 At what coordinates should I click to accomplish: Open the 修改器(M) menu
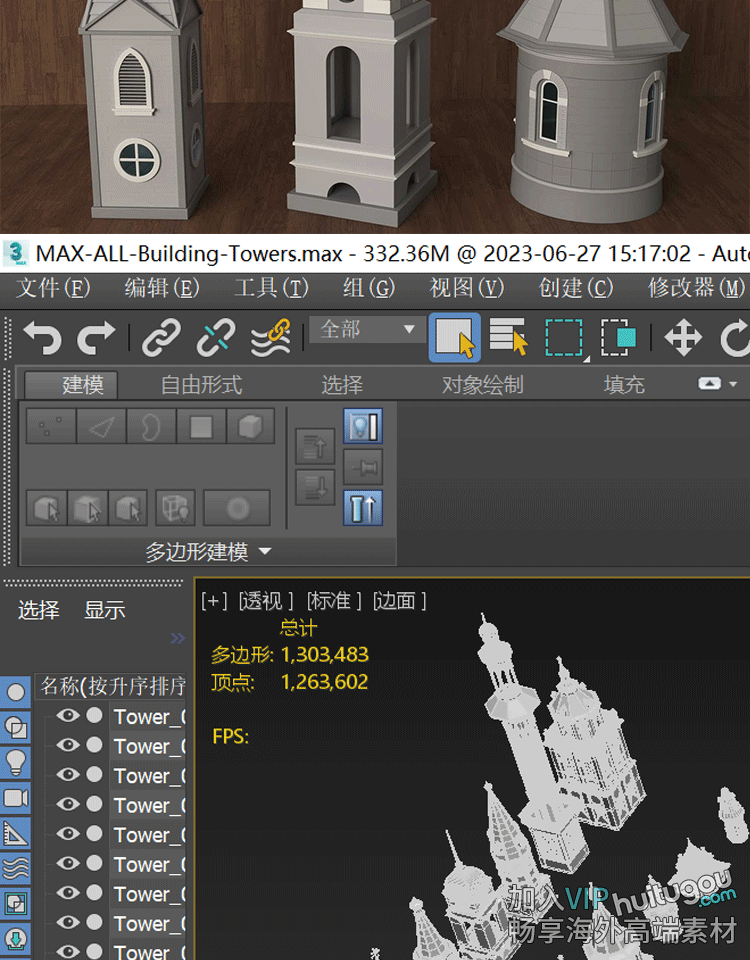(x=696, y=288)
